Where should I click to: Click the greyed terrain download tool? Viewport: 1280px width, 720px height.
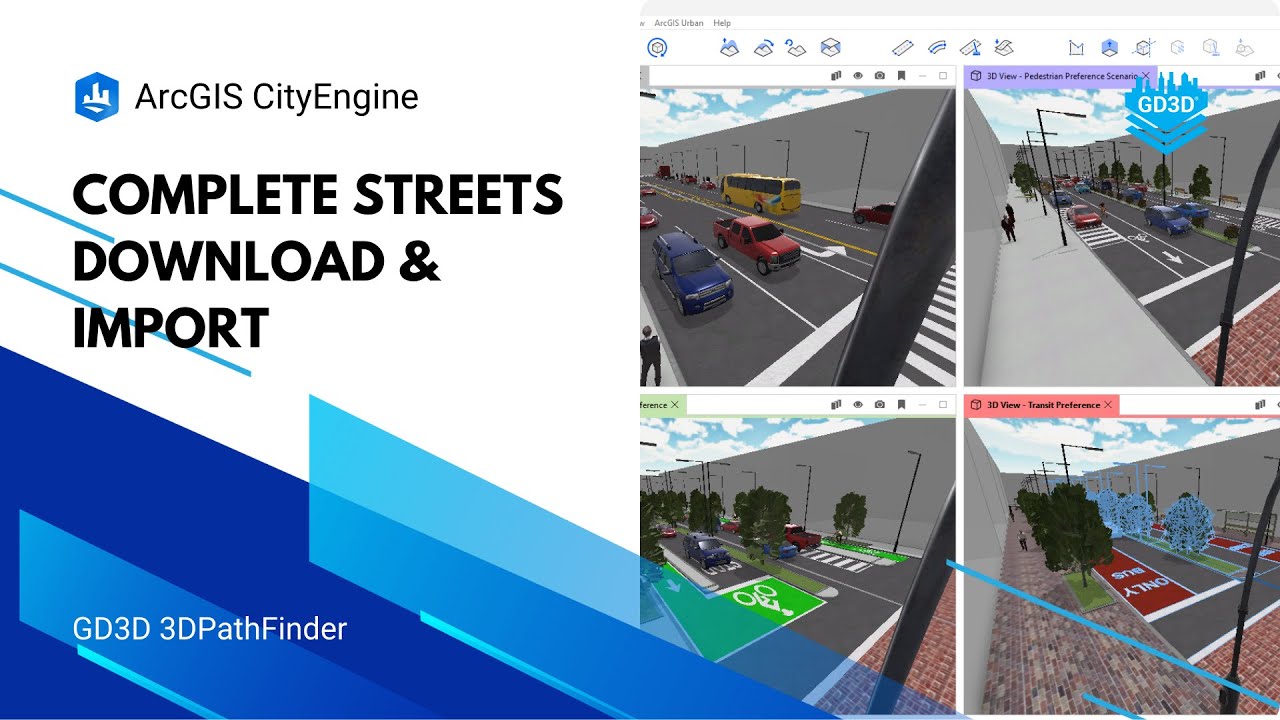coord(1243,47)
